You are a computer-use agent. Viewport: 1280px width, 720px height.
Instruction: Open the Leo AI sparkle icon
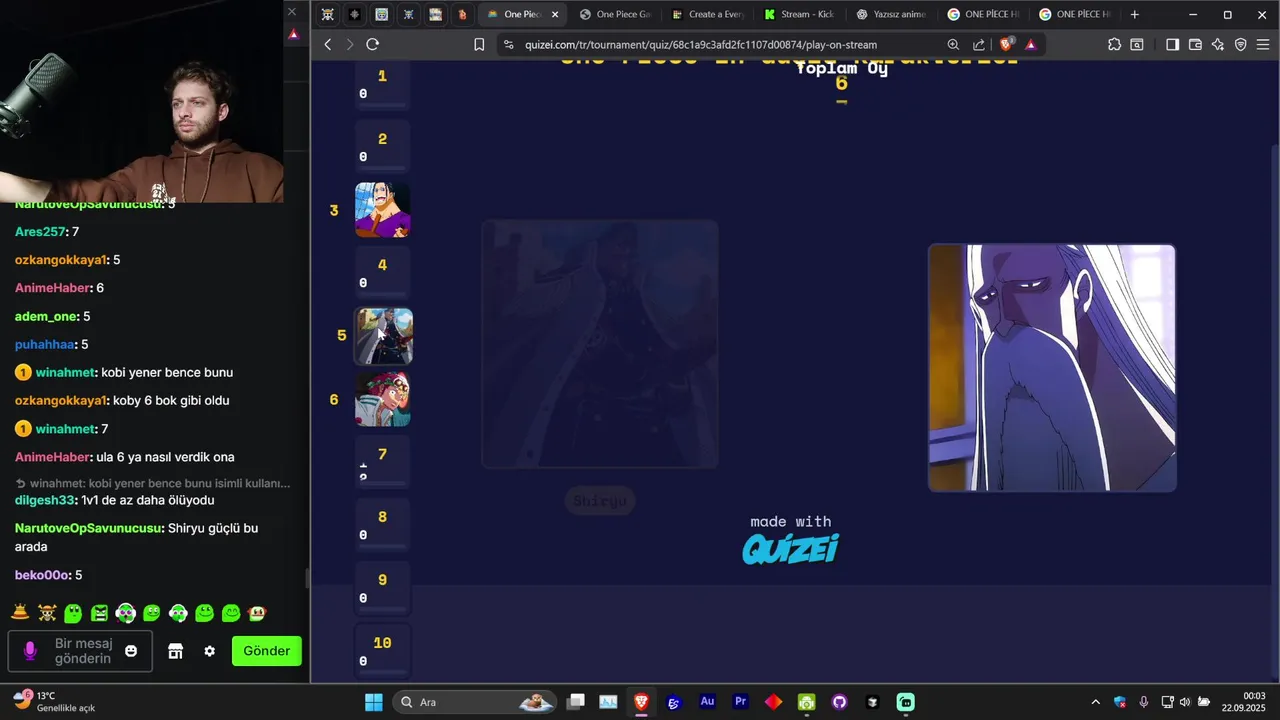click(x=1218, y=44)
